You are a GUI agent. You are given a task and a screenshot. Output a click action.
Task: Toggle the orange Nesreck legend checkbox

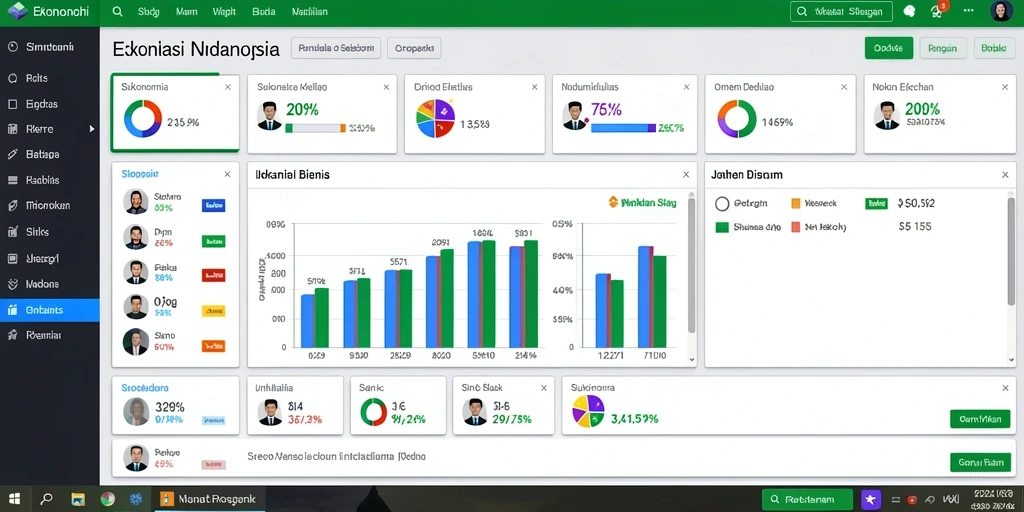tap(795, 203)
